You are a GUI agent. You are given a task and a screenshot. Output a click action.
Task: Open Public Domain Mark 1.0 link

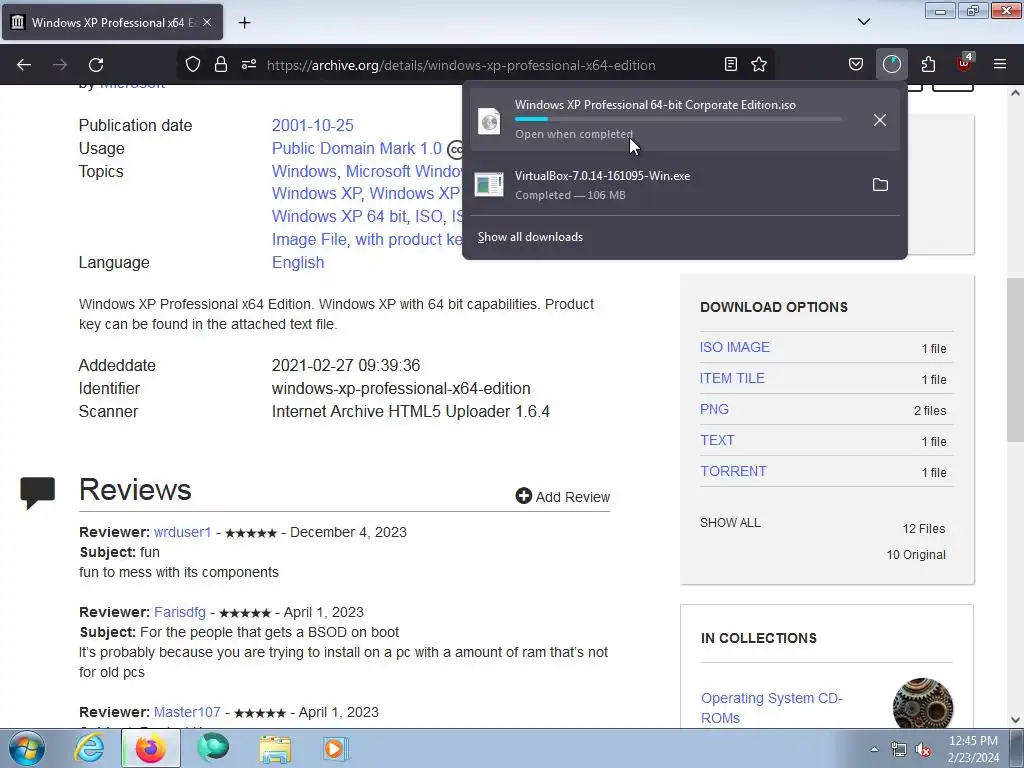pos(357,149)
